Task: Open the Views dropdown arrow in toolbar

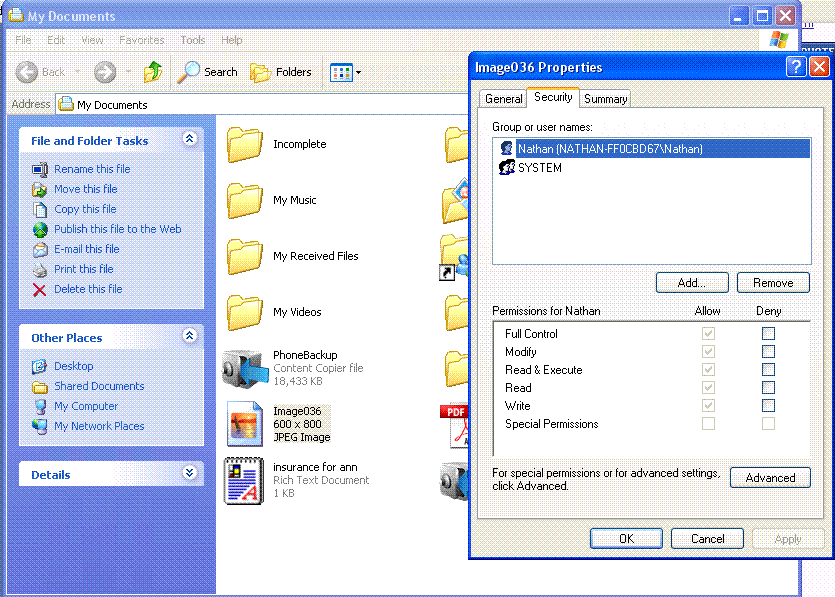Action: 358,73
